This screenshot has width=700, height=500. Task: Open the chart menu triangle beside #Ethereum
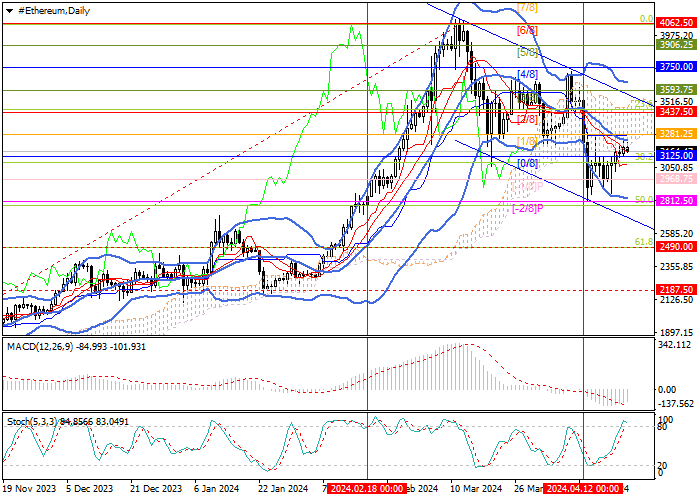click(9, 11)
